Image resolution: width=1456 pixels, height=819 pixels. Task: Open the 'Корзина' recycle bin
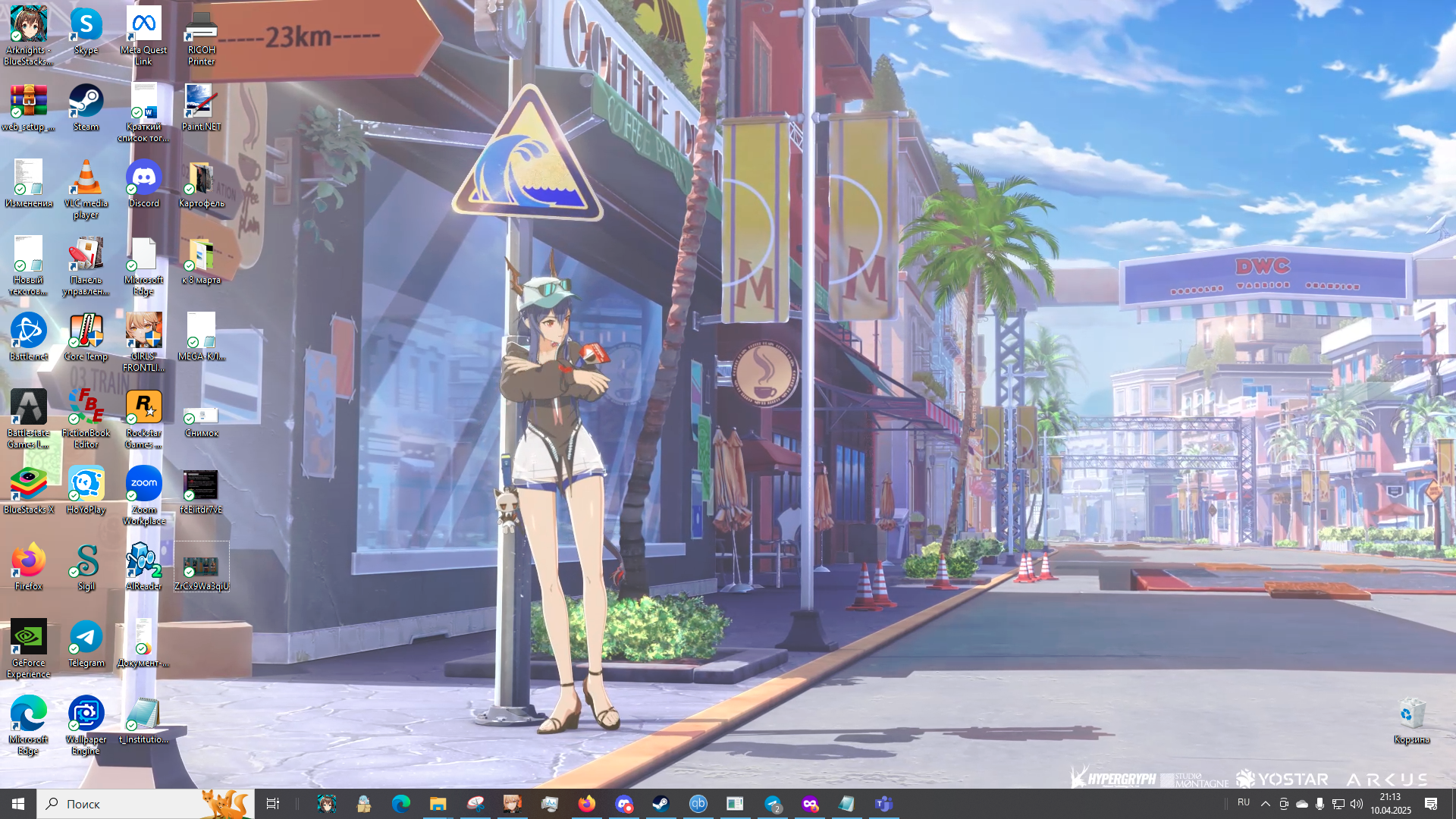point(1412,720)
